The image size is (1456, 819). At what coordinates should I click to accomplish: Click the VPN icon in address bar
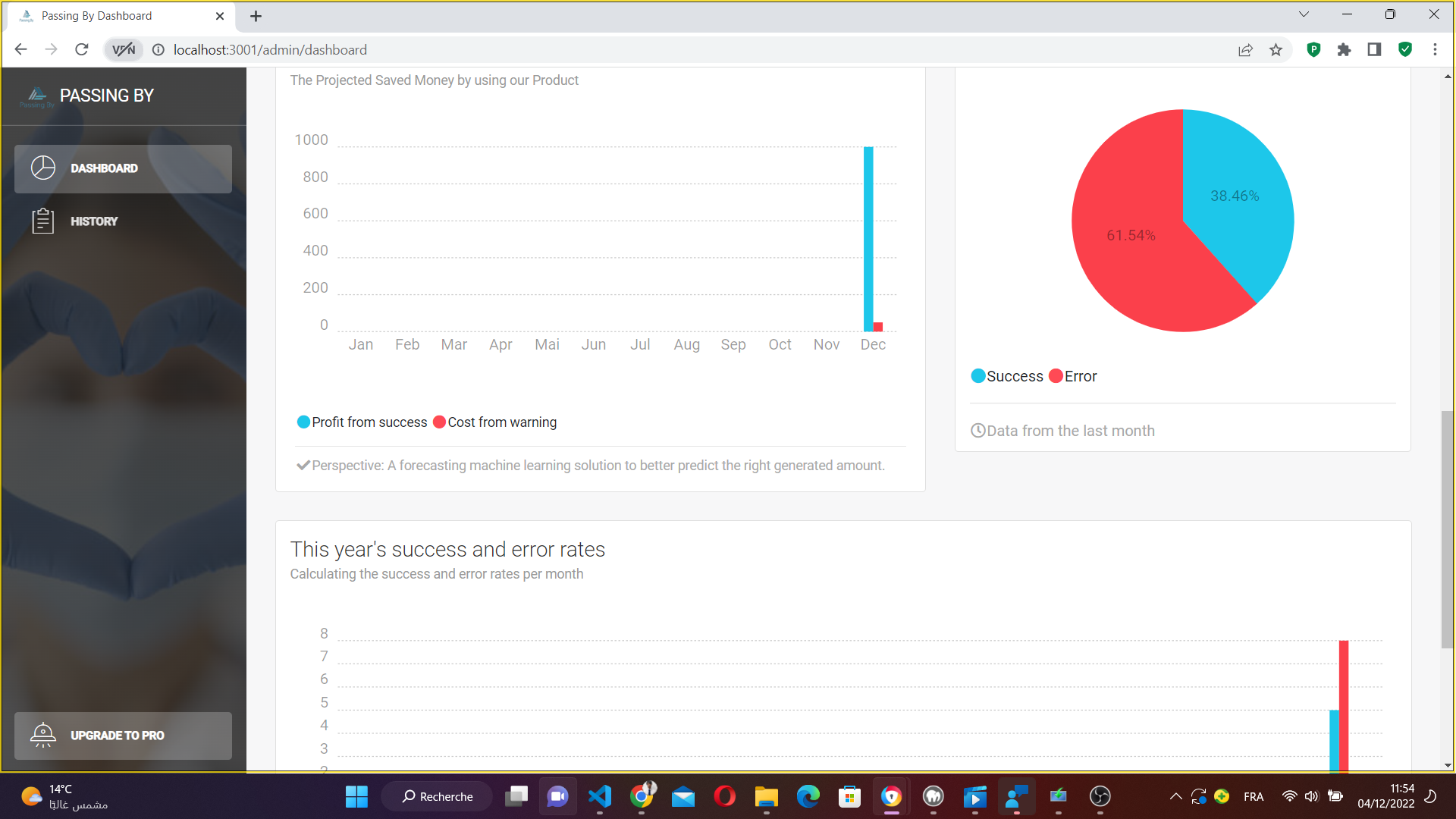[x=124, y=50]
